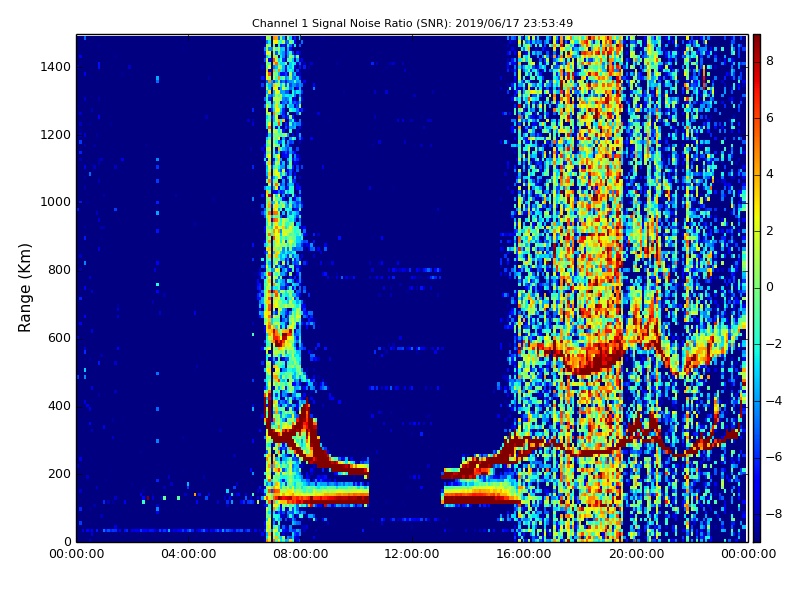800x600 pixels.
Task: Click the colorbar label 2
Action: [x=770, y=231]
